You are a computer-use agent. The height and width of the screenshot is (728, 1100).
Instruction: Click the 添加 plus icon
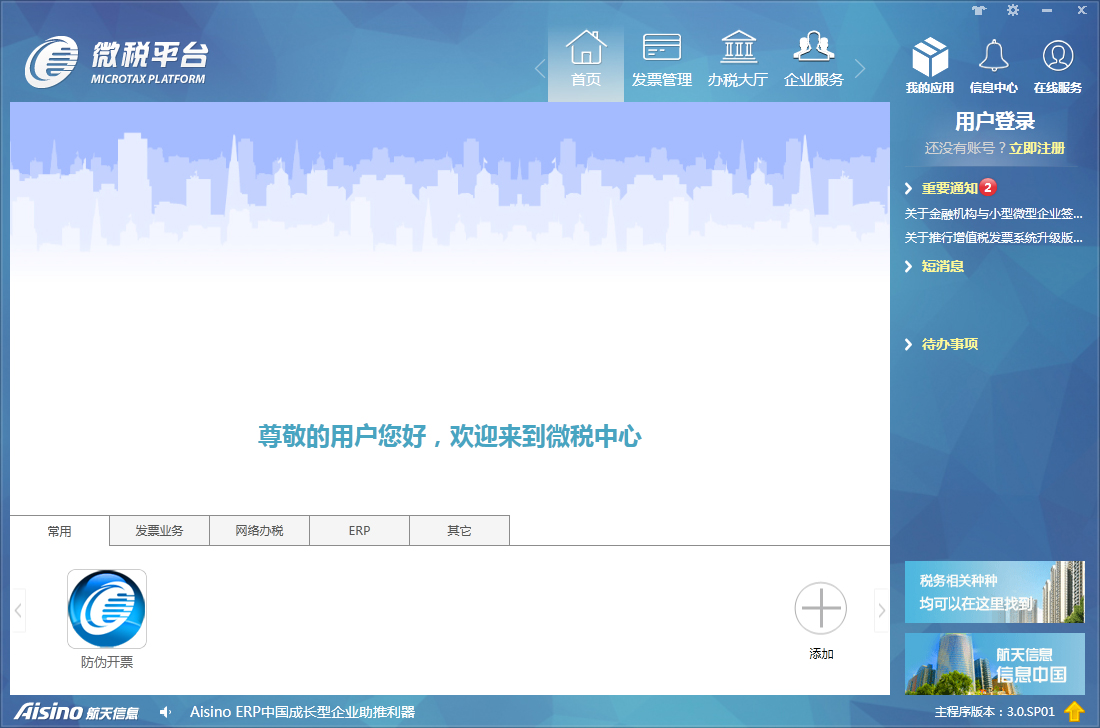(821, 609)
